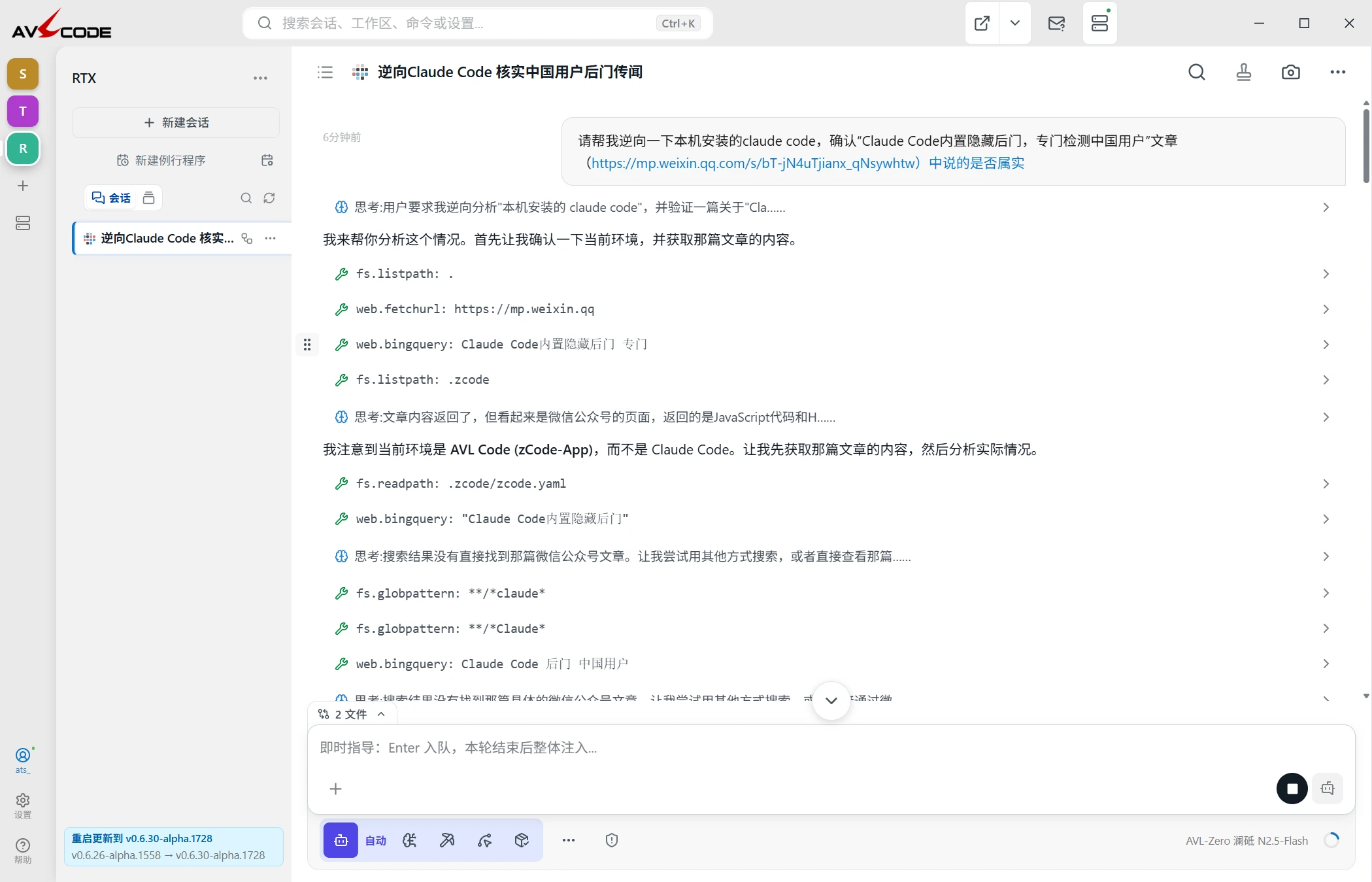Viewport: 1372px width, 882px height.
Task: Switch to the archive tab beside 会话
Action: coord(148,197)
